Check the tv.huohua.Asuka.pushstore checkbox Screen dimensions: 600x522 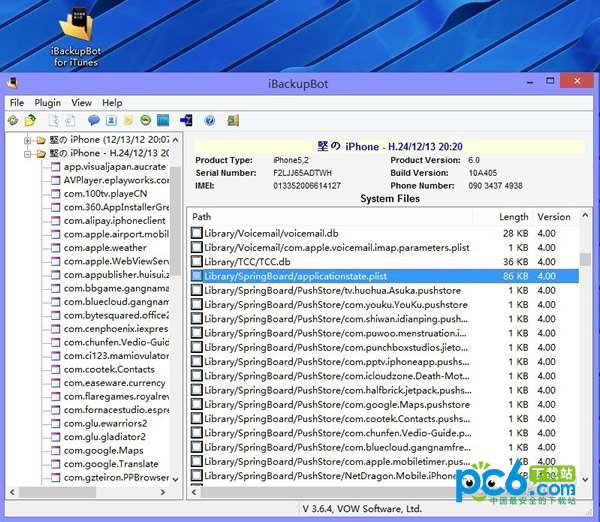pyautogui.click(x=197, y=290)
